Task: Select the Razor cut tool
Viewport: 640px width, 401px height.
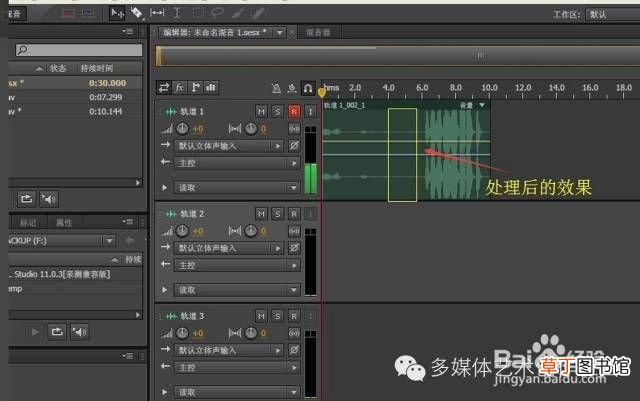Action: pyautogui.click(x=136, y=13)
